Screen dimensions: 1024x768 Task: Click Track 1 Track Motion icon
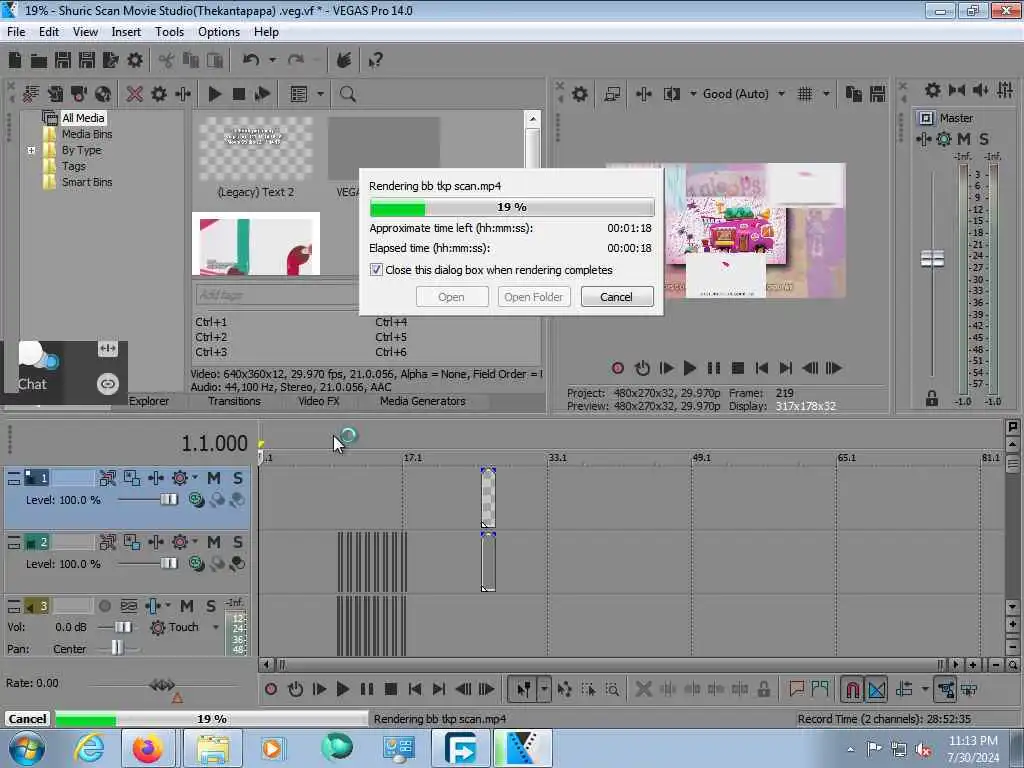point(108,478)
